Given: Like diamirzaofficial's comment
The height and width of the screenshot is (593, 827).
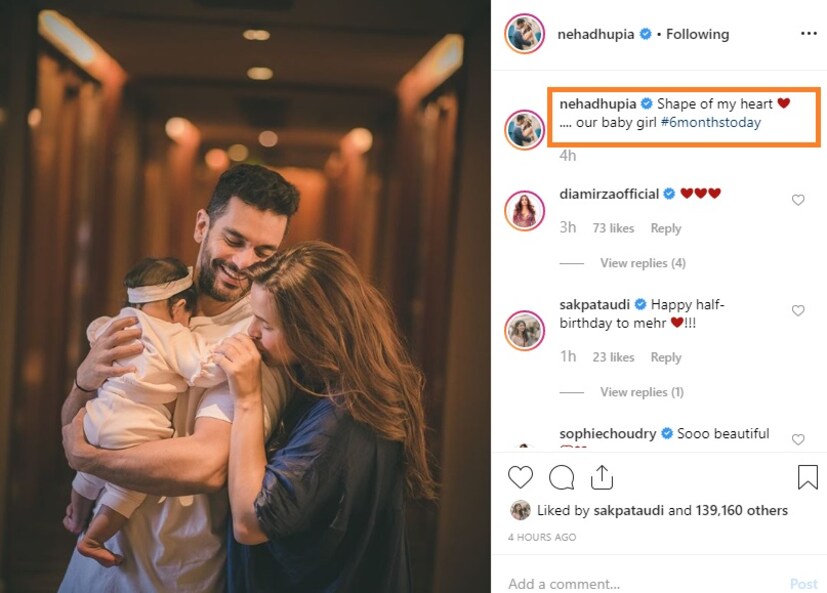Looking at the screenshot, I should [798, 200].
